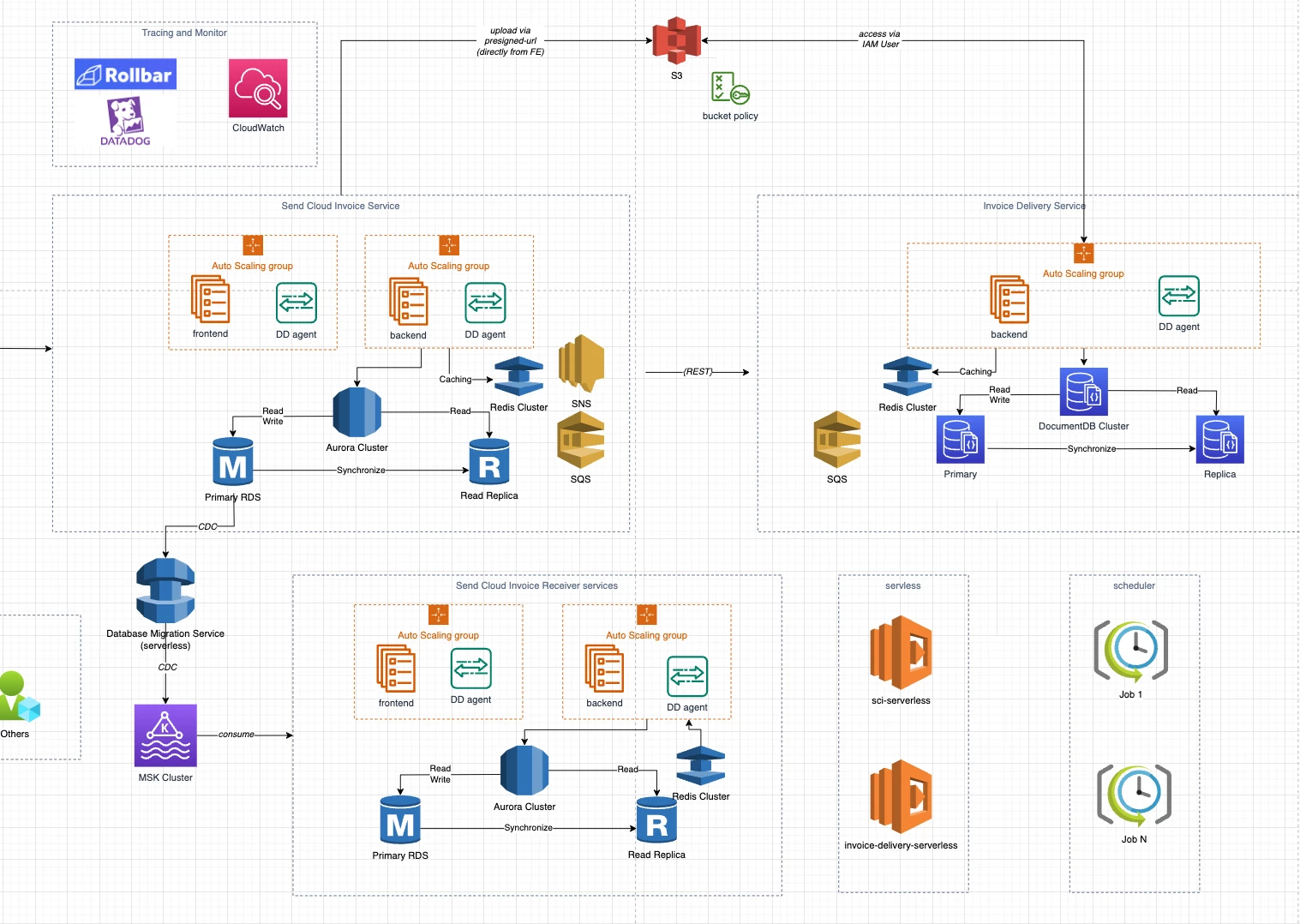Click the Tracing and Monitor label

click(x=184, y=33)
